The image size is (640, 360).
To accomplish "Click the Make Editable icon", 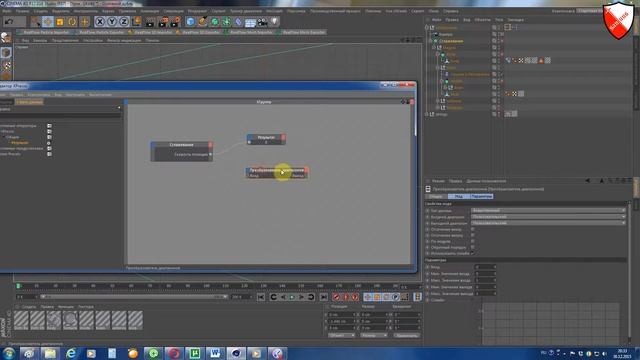I will (6, 38).
